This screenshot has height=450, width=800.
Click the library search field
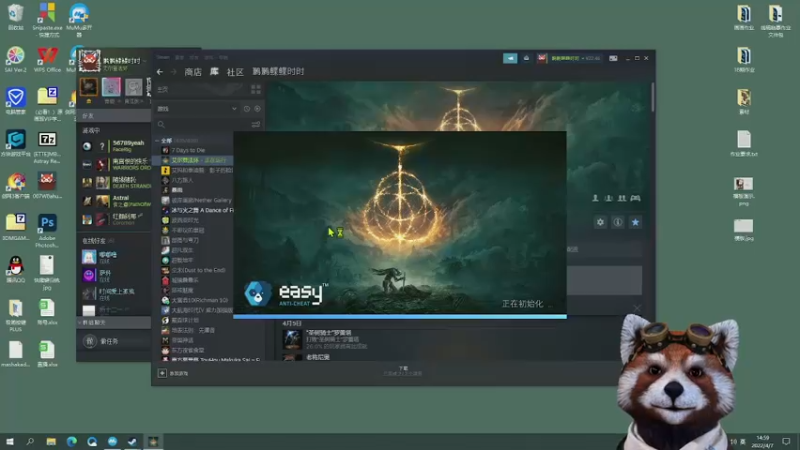click(203, 124)
